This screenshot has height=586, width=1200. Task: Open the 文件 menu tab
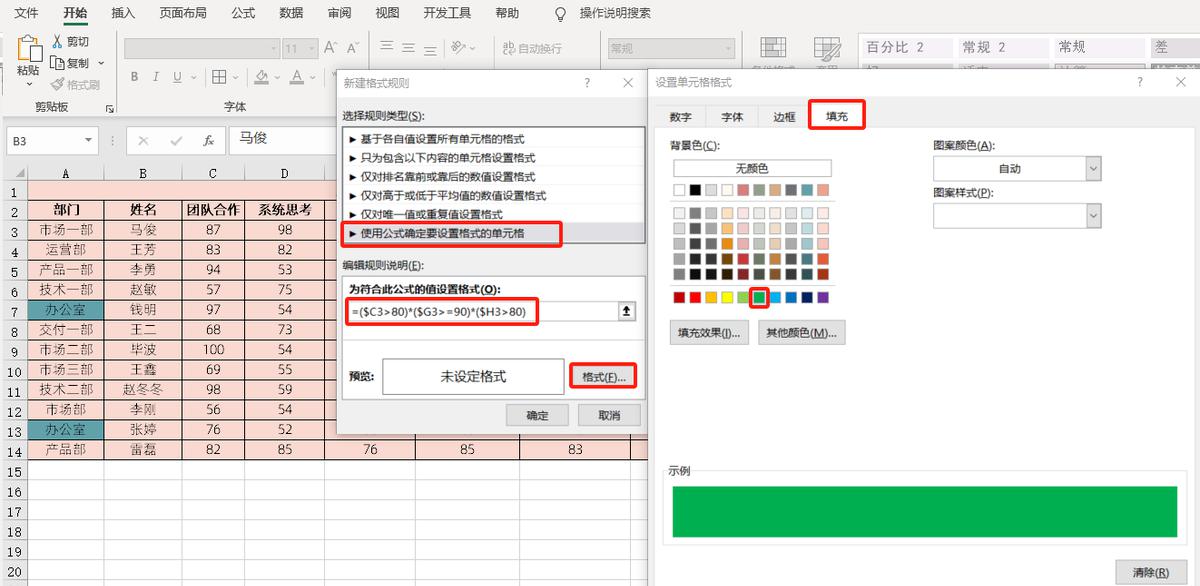(27, 13)
